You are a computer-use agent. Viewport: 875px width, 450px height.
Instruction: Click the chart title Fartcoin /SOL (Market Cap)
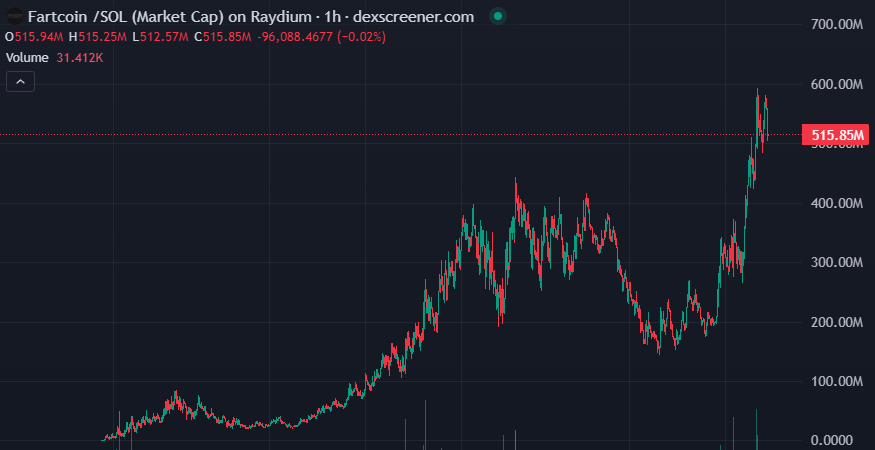click(126, 17)
